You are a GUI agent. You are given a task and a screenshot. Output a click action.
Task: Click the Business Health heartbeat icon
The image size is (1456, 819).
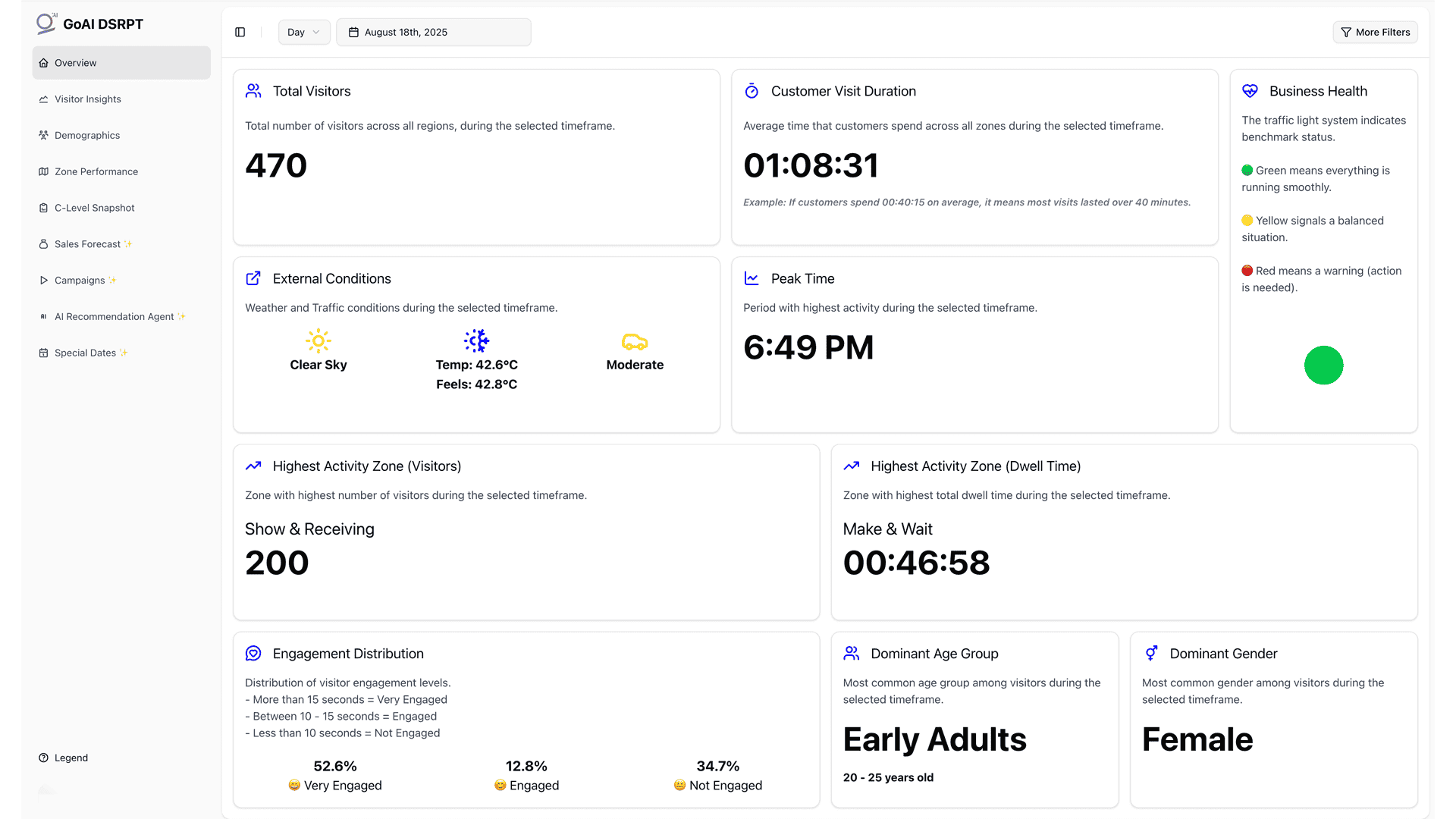1250,91
